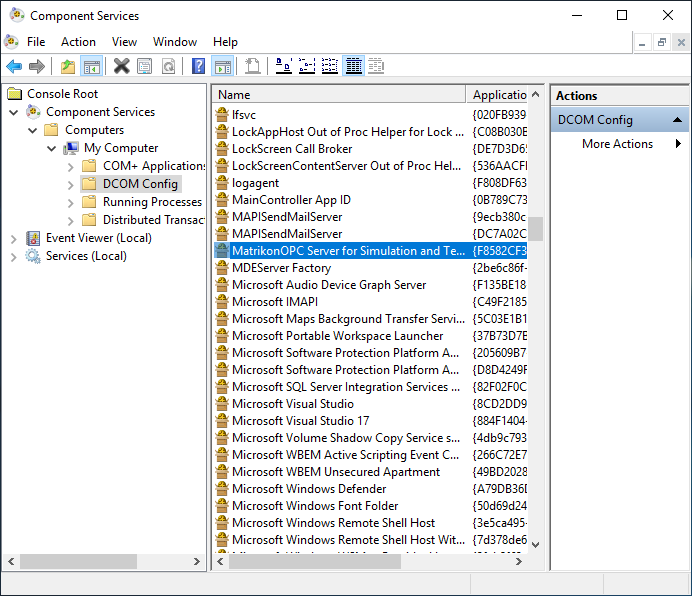Viewport: 692px width, 596px height.
Task: Expand Services (Local) node
Action: pyautogui.click(x=14, y=257)
